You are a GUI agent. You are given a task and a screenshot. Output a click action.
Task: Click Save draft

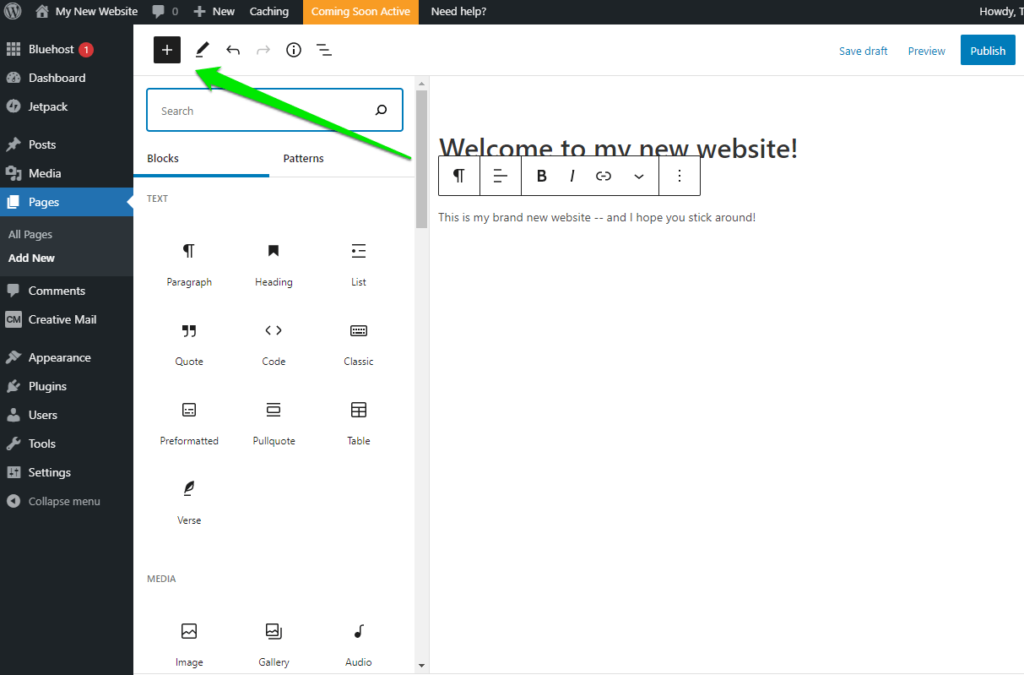point(863,51)
